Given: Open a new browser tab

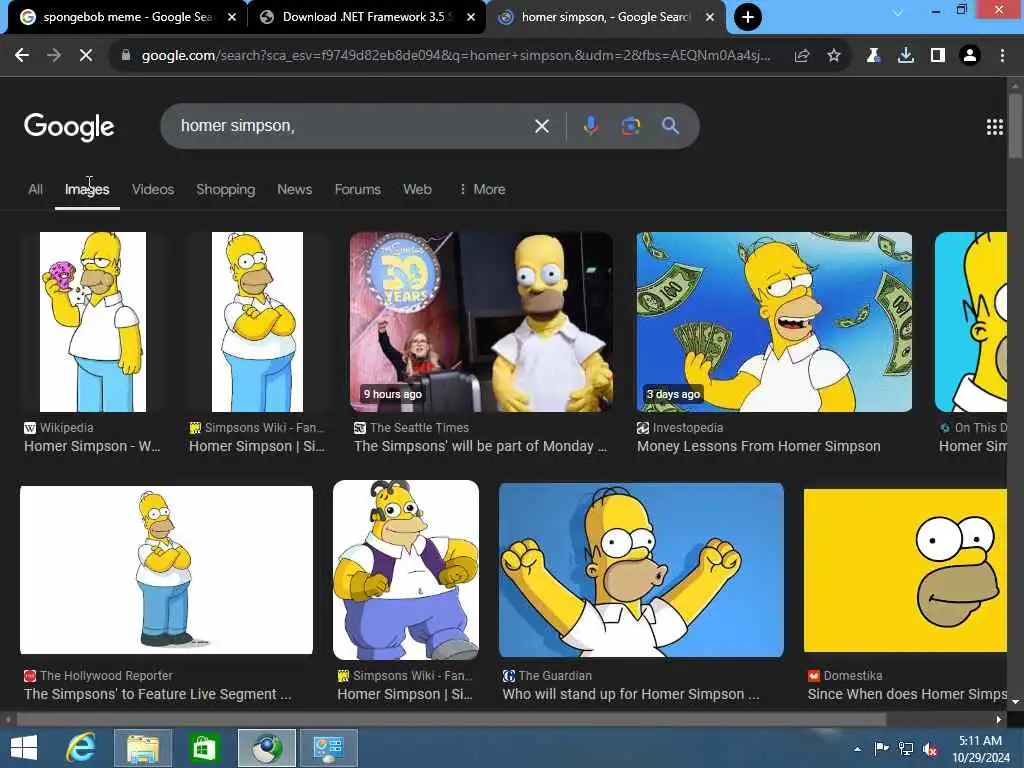Looking at the screenshot, I should [748, 17].
